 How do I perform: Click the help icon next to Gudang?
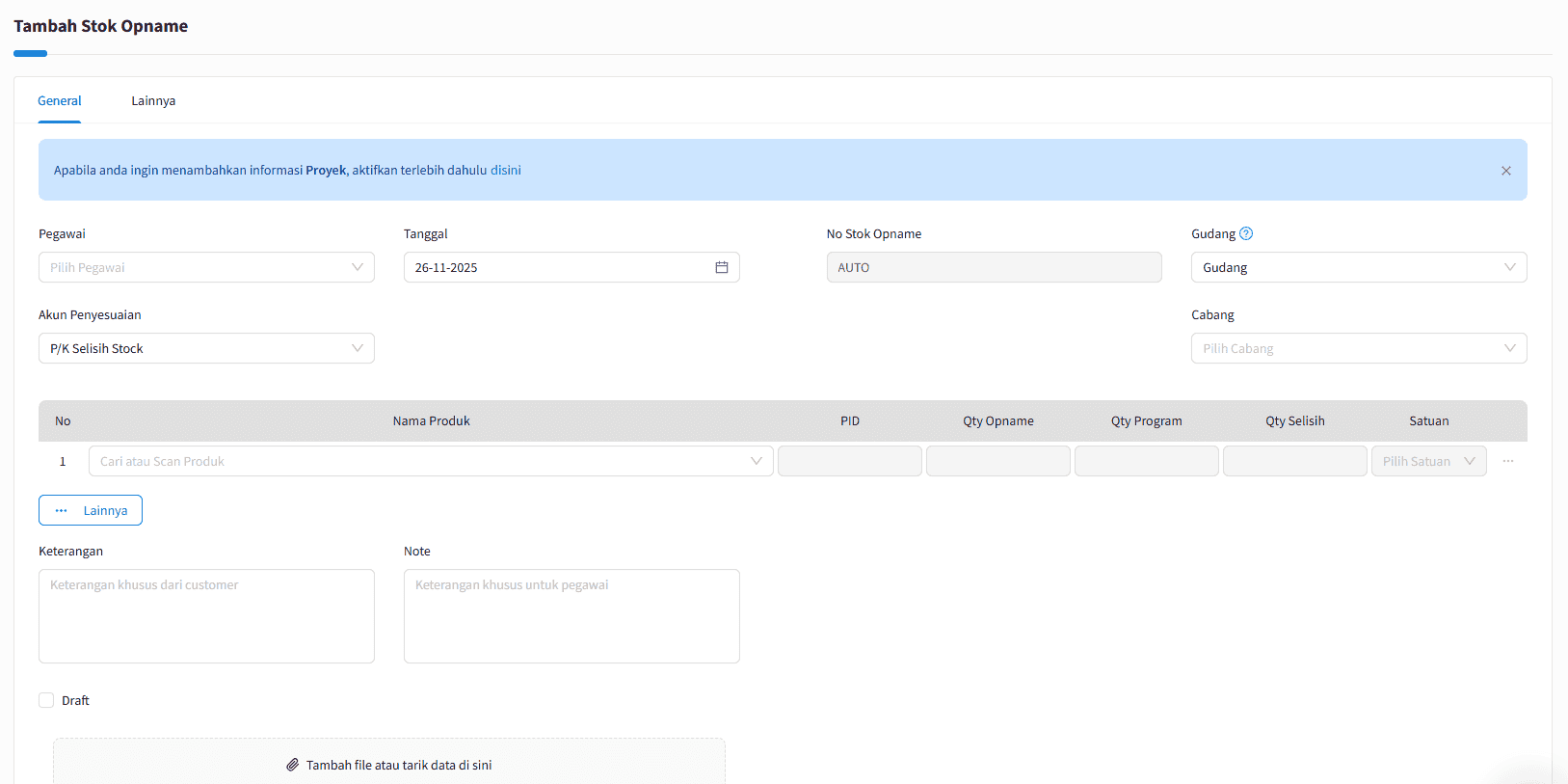click(x=1246, y=233)
